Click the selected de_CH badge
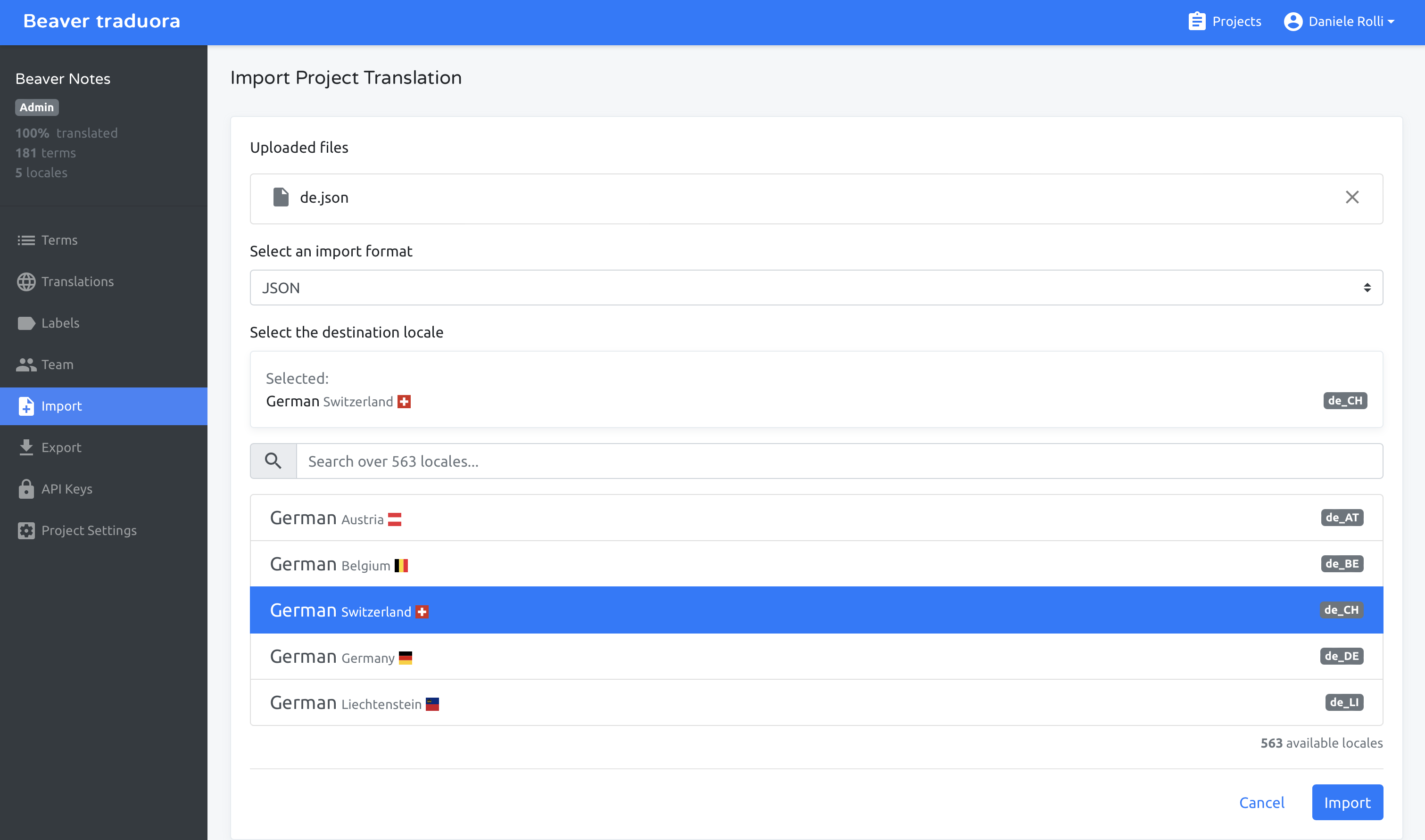Screen dimensions: 1425x840 click(x=1345, y=401)
